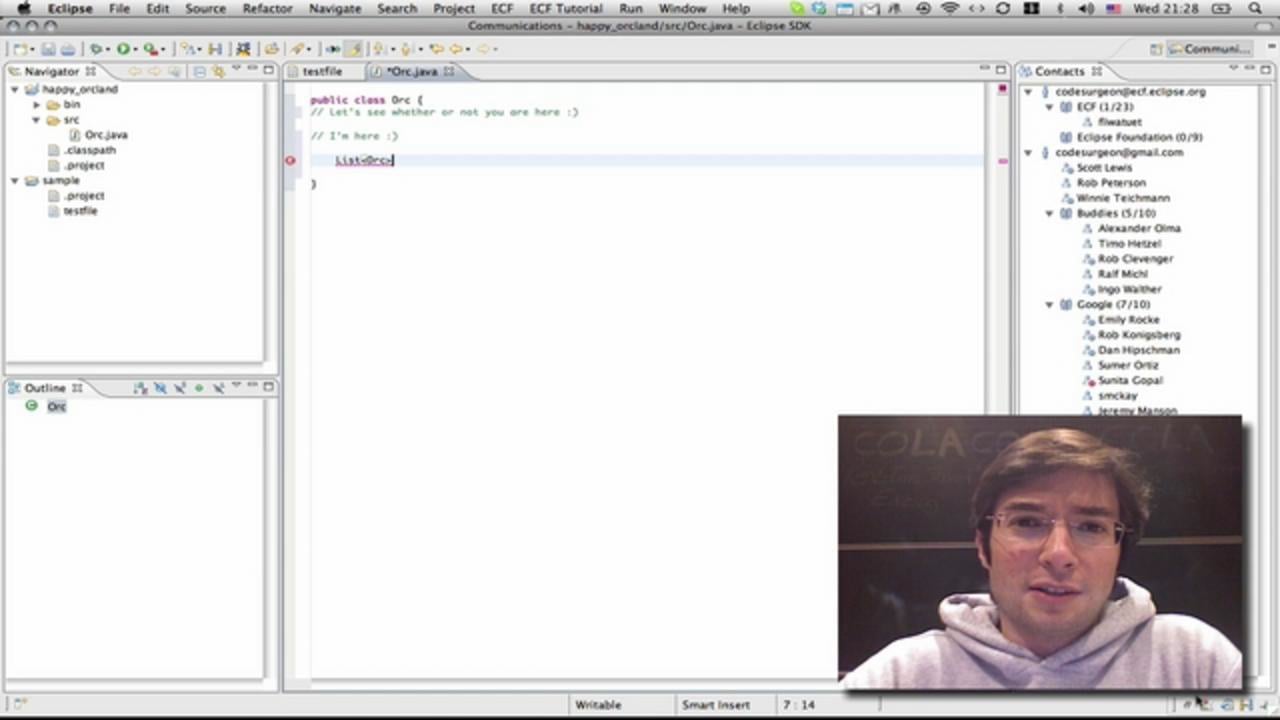Adjust the volume icon in the menu bar
The width and height of the screenshot is (1280, 720).
1084,8
